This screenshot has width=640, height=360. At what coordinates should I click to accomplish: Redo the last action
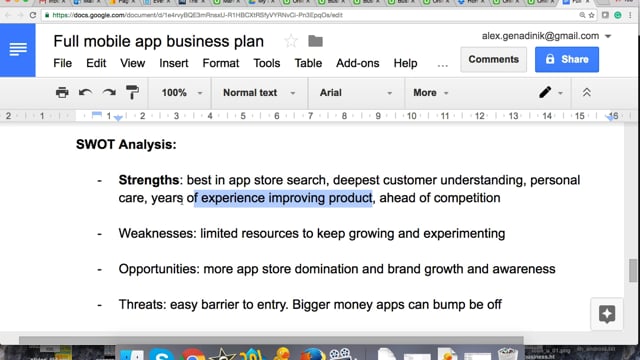[x=109, y=93]
